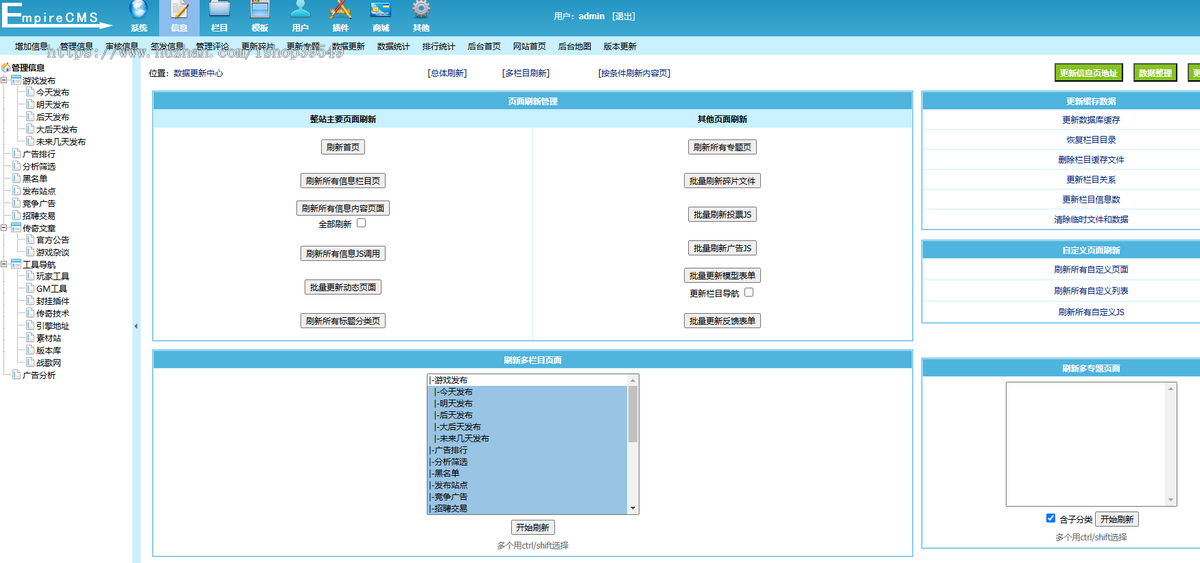
Task: Click the page icon beside 官方公告
Action: tap(29, 240)
